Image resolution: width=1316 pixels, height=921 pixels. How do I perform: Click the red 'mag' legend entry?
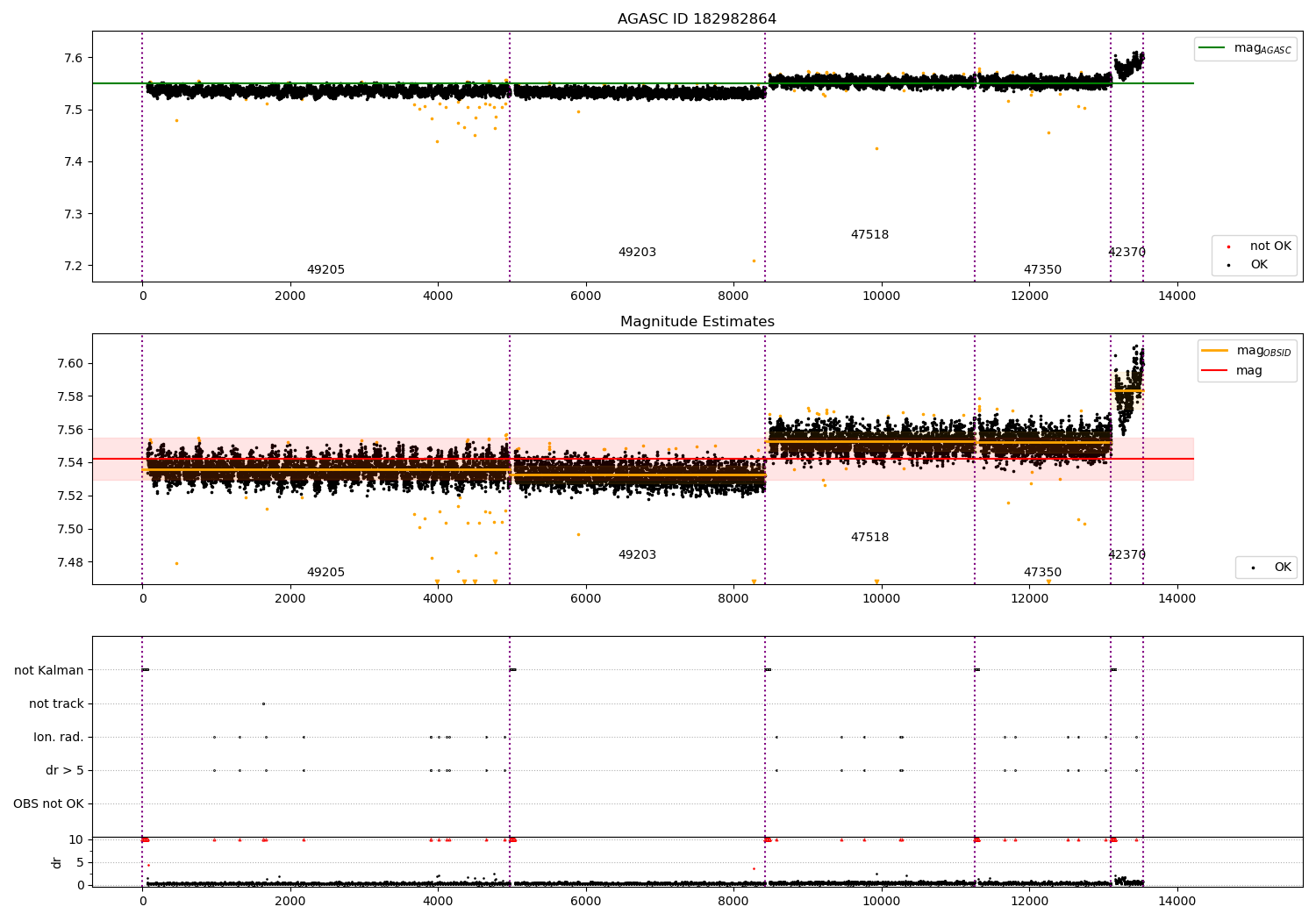pyautogui.click(x=1233, y=371)
